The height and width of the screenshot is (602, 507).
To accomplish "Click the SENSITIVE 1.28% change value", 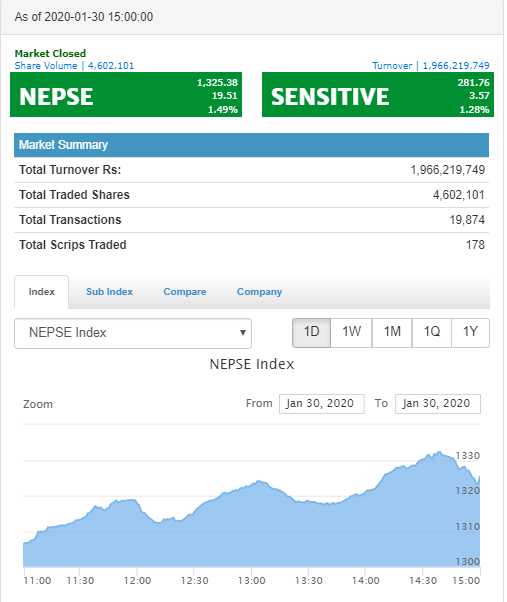I will point(474,110).
